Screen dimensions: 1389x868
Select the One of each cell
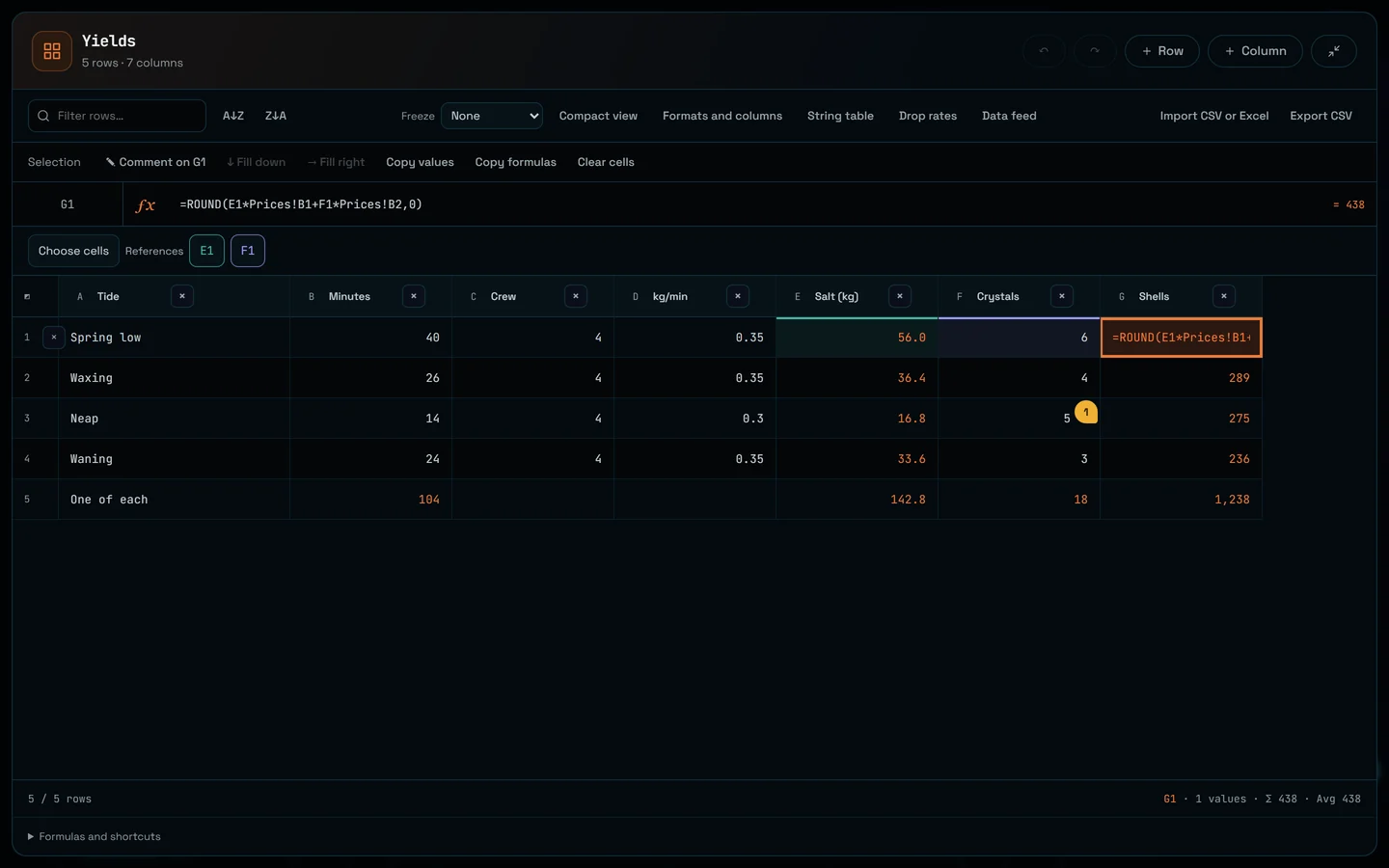[x=174, y=500]
